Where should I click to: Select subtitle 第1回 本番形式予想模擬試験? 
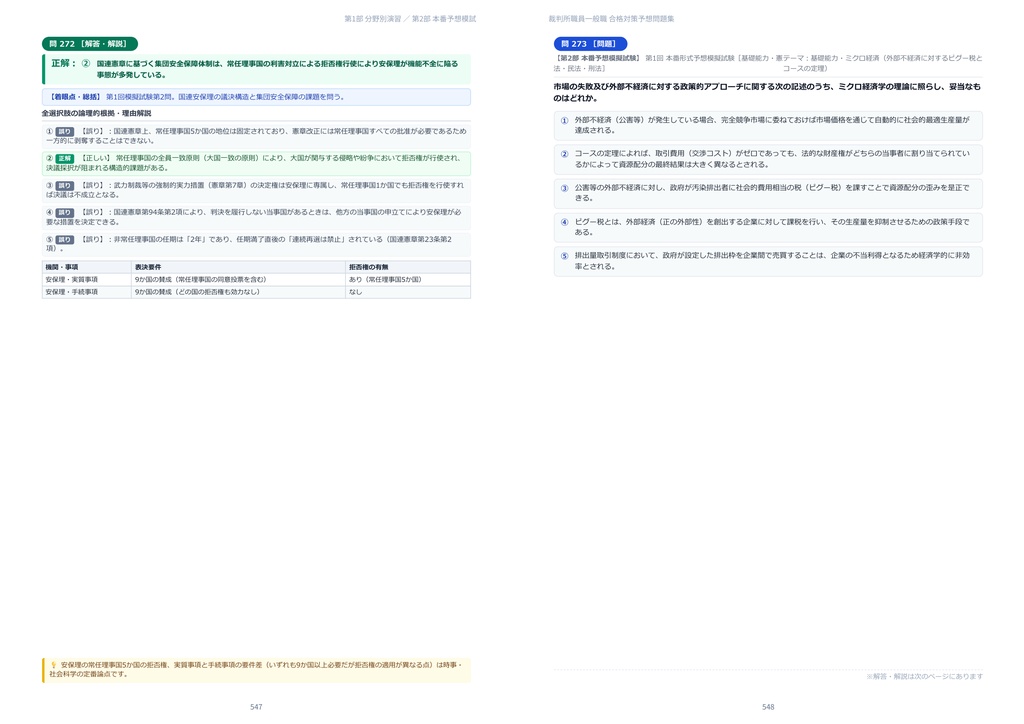click(690, 58)
